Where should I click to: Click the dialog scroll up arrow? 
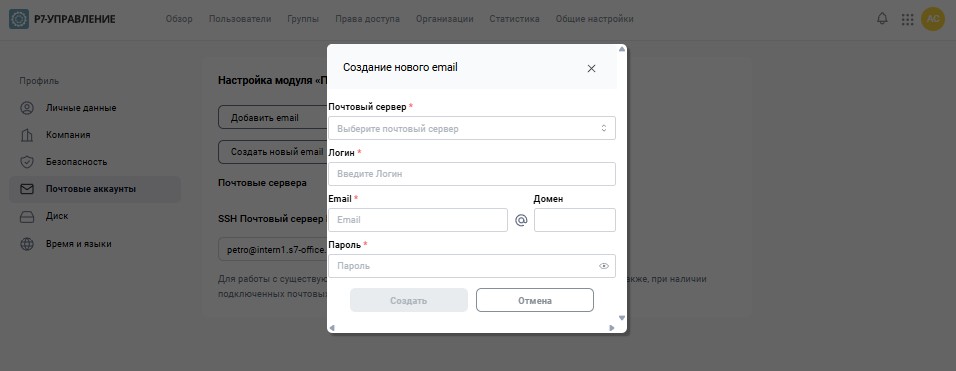pyautogui.click(x=622, y=49)
